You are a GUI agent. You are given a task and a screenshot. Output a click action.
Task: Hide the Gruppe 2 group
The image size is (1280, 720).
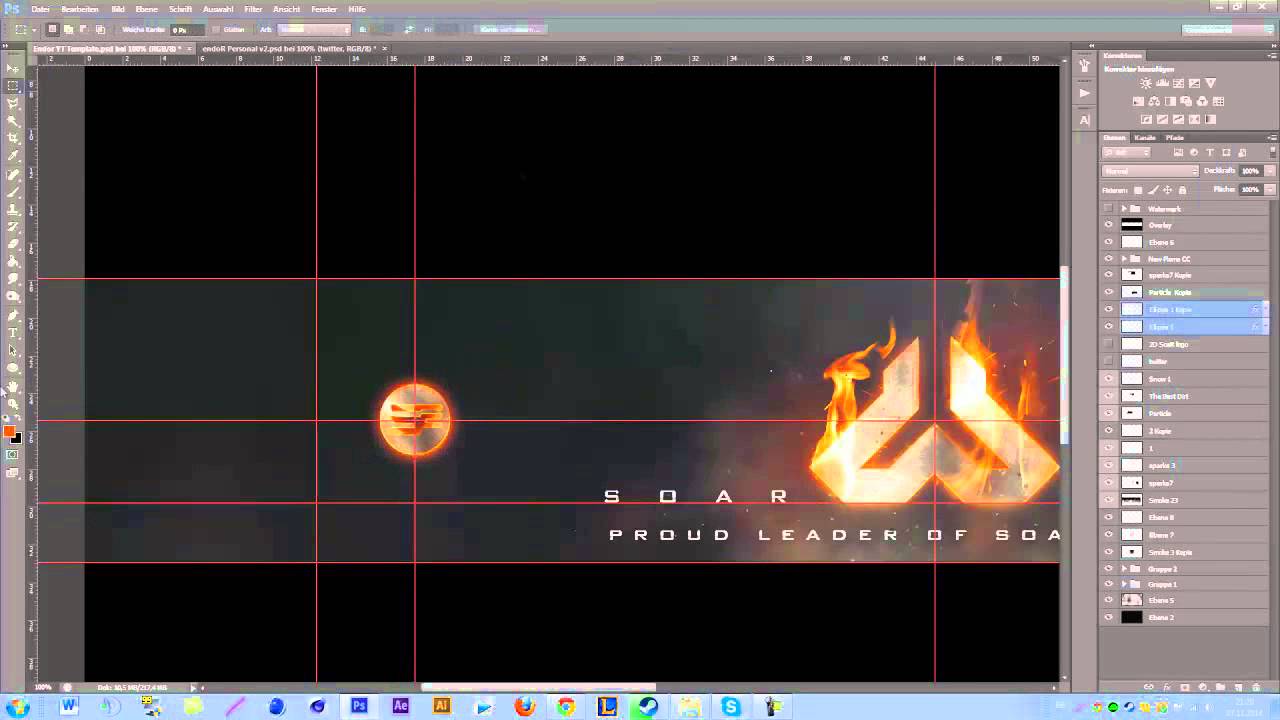click(x=1108, y=569)
